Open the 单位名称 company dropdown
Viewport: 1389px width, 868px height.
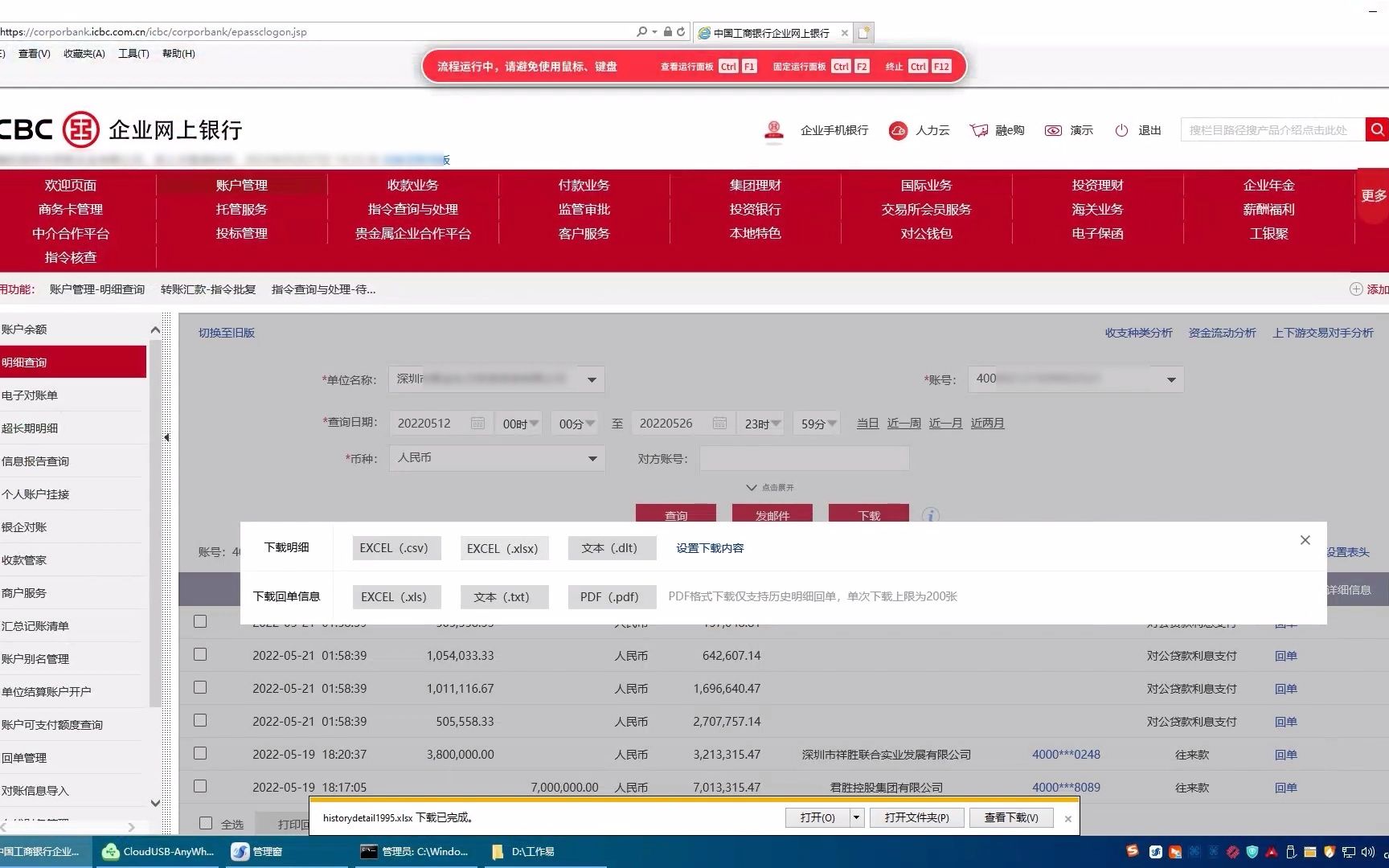[x=592, y=379]
